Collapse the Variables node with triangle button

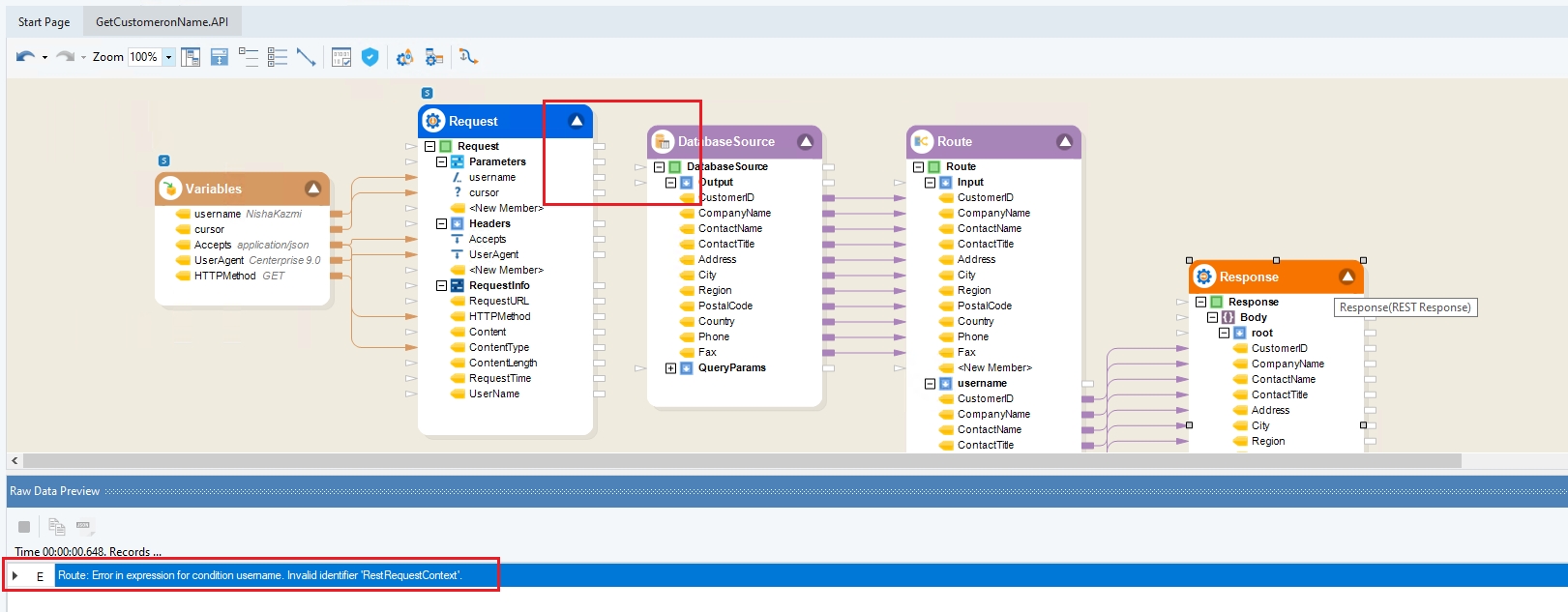[312, 189]
